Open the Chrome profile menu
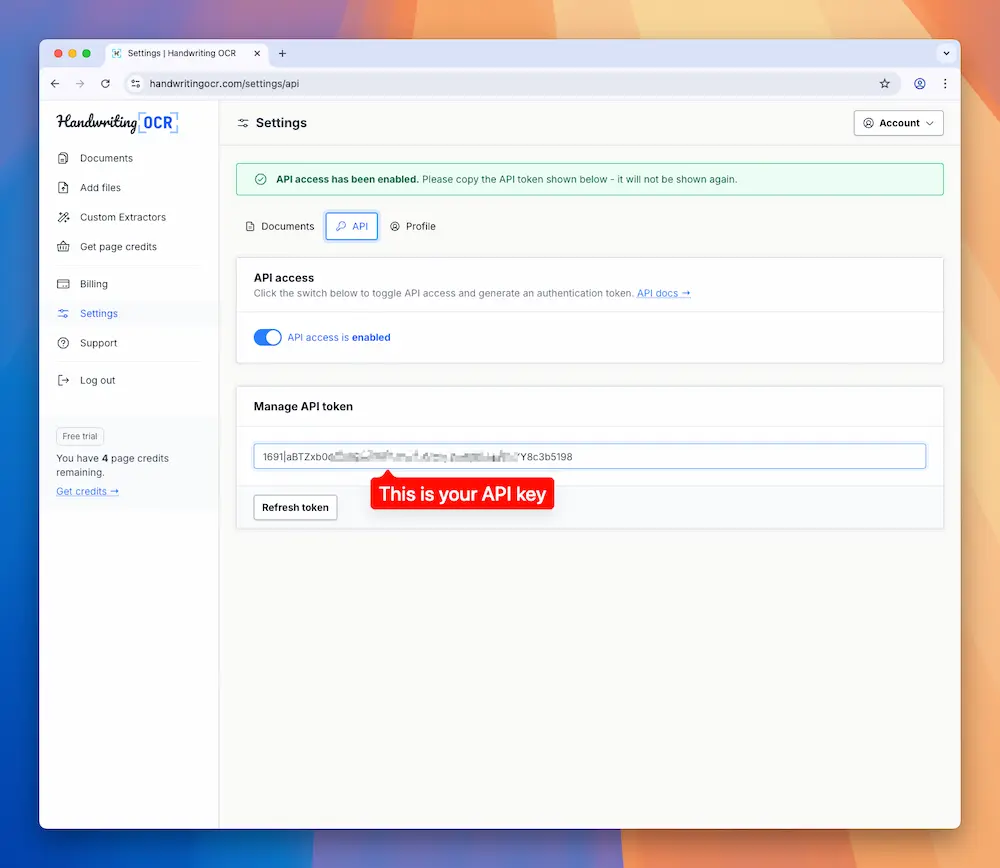 (x=919, y=84)
